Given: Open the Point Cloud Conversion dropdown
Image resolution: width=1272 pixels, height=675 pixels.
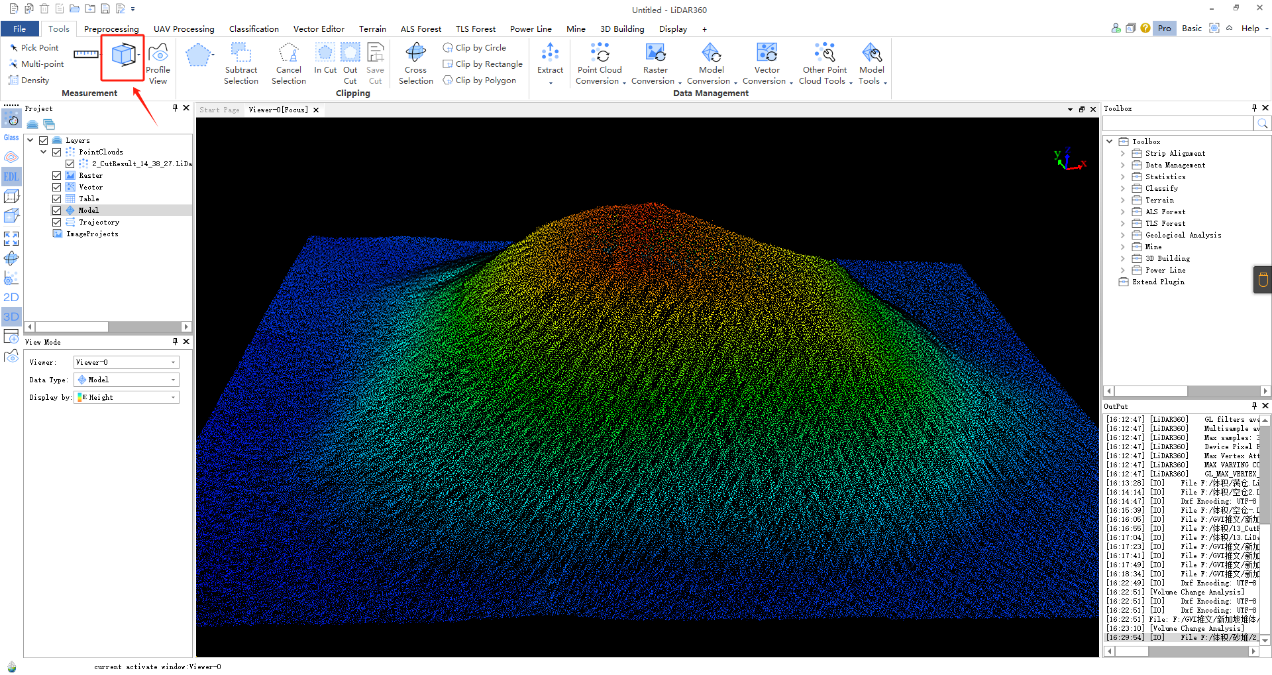Looking at the screenshot, I should pos(599,62).
